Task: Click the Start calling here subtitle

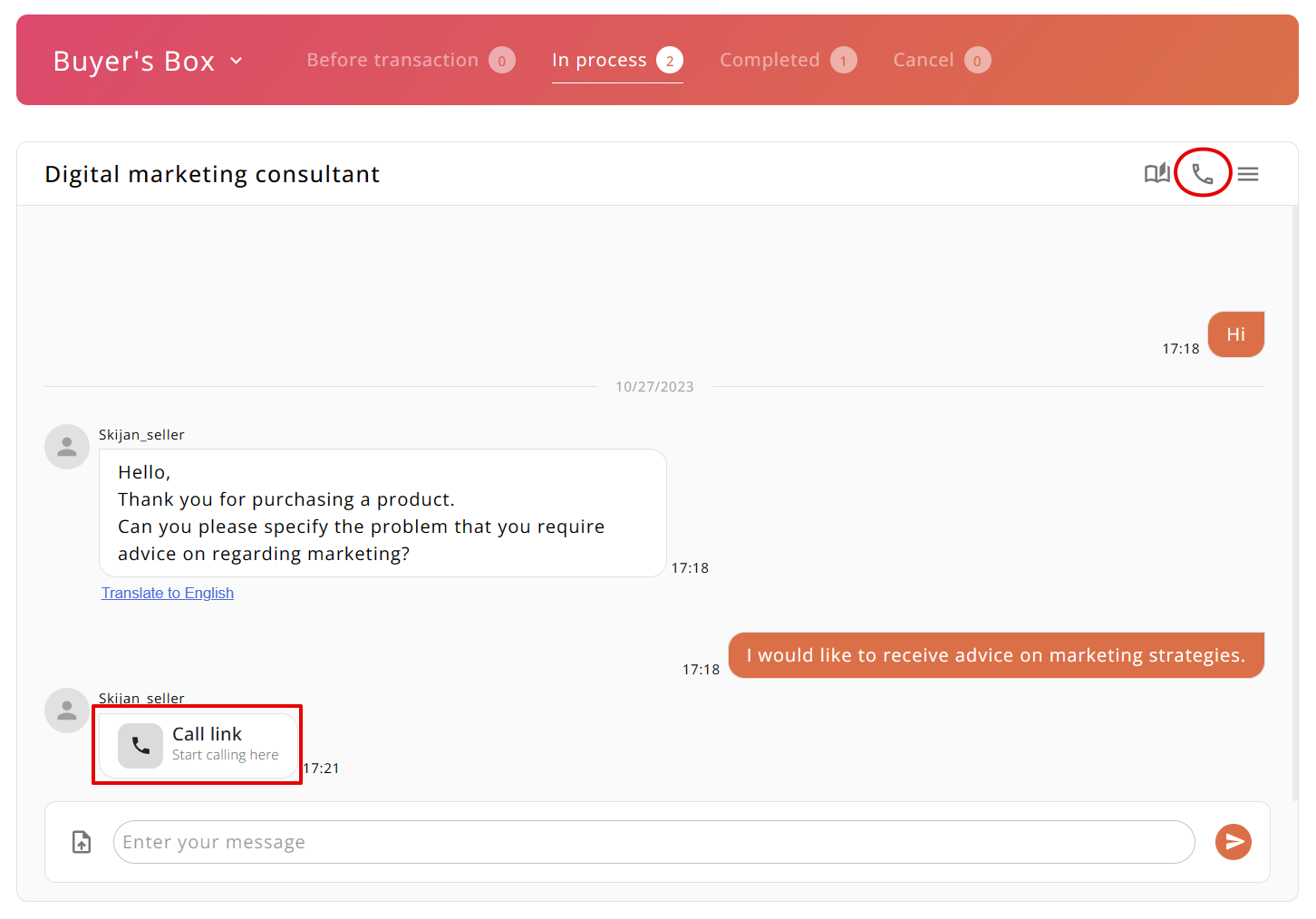Action: (226, 755)
